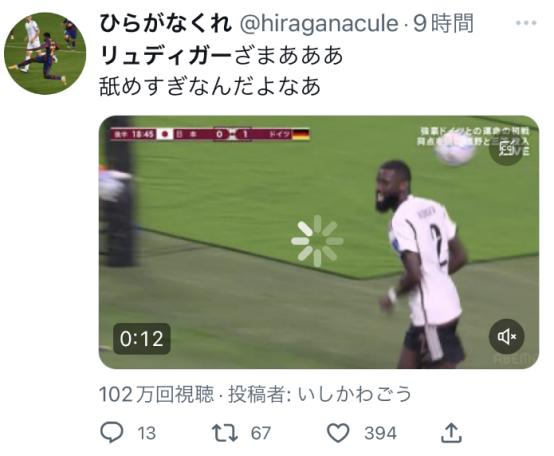Unmute the video with the speaker icon
Viewport: 554px width, 456px height.
click(x=507, y=336)
